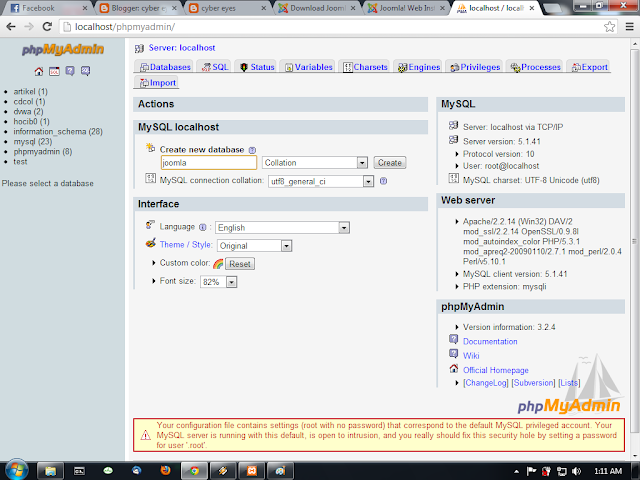This screenshot has width=640, height=480.
Task: Open the Processes tab
Action: [x=536, y=67]
